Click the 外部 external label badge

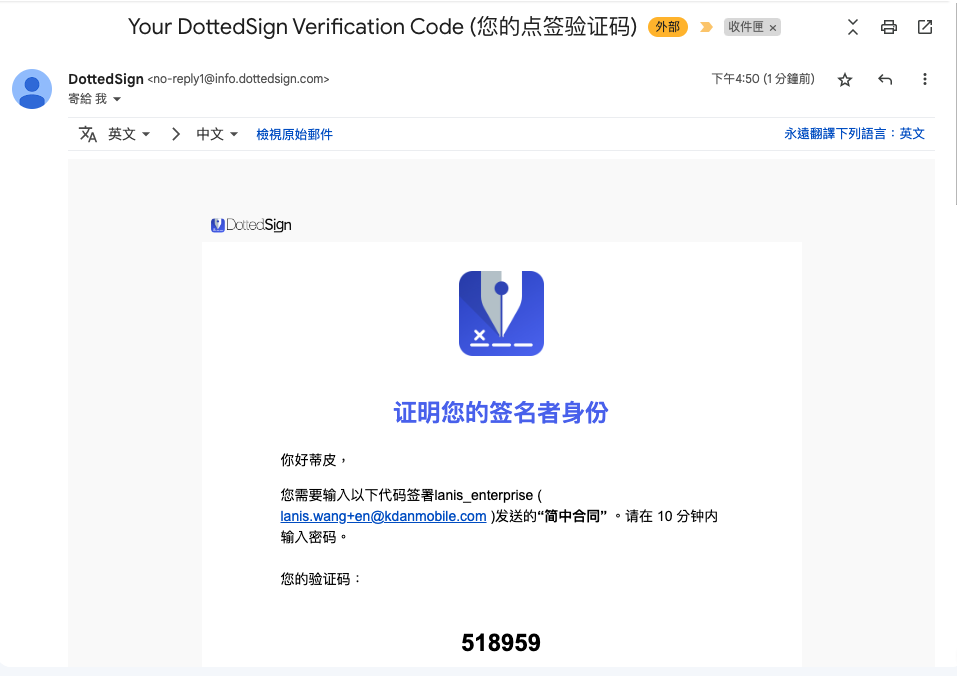click(x=668, y=27)
